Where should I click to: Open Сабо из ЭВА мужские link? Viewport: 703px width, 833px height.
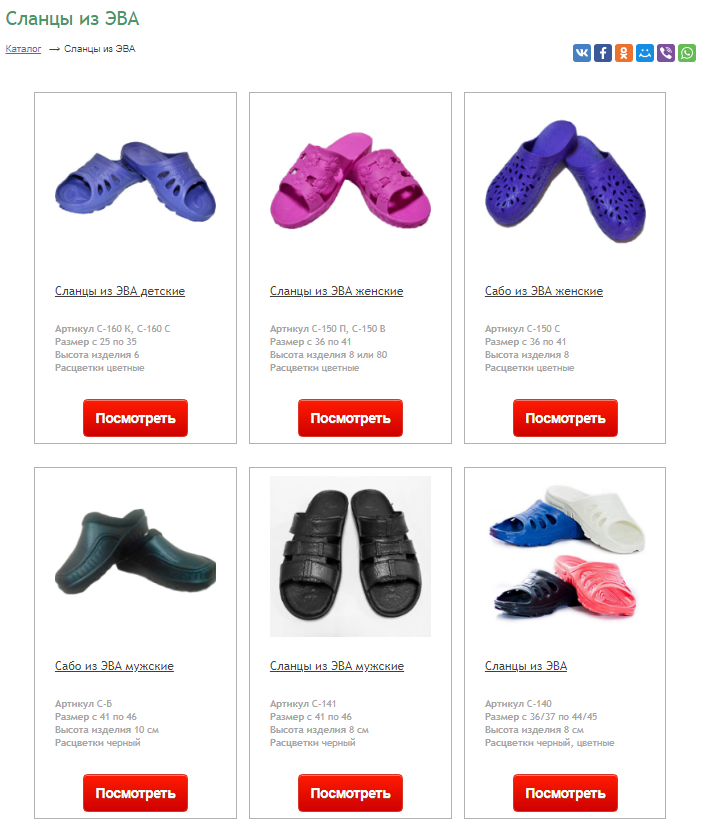point(114,666)
